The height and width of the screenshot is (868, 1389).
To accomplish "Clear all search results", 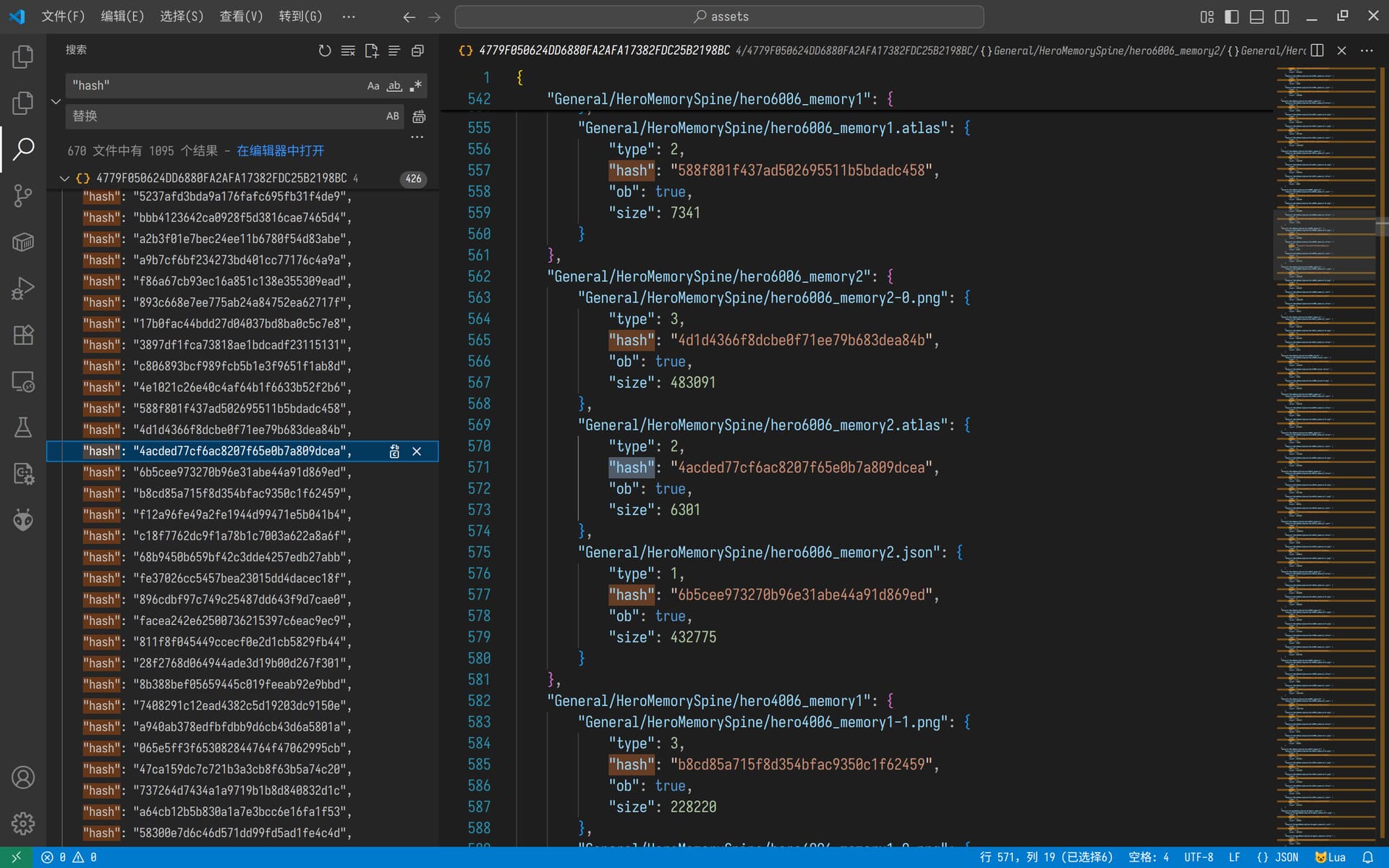I will (x=348, y=51).
